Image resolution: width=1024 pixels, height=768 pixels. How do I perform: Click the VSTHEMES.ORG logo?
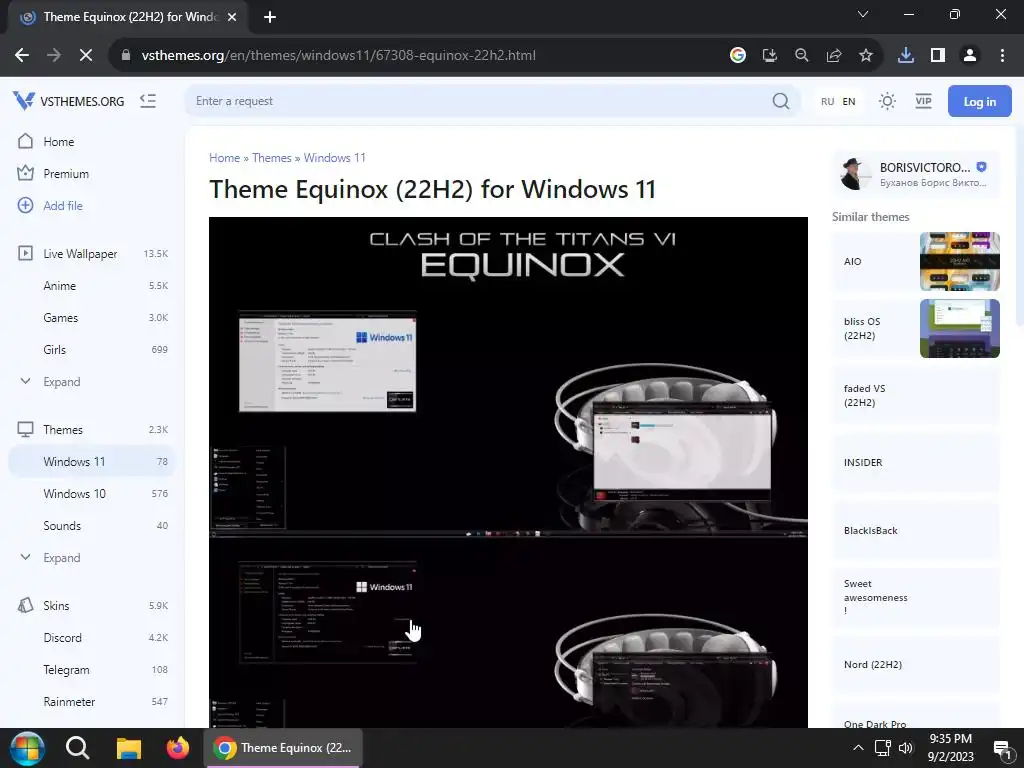(x=69, y=101)
